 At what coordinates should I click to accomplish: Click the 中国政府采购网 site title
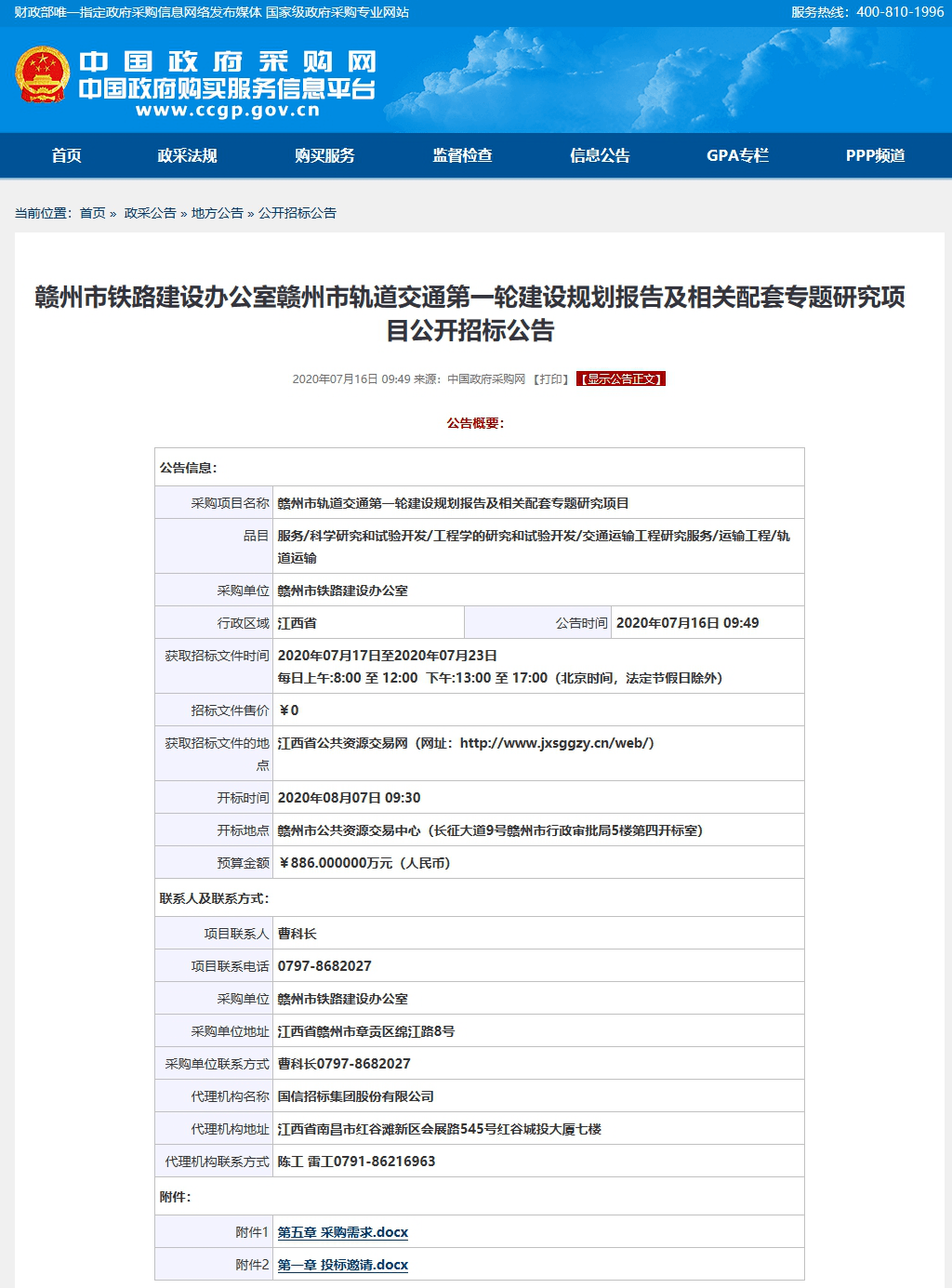pyautogui.click(x=228, y=61)
